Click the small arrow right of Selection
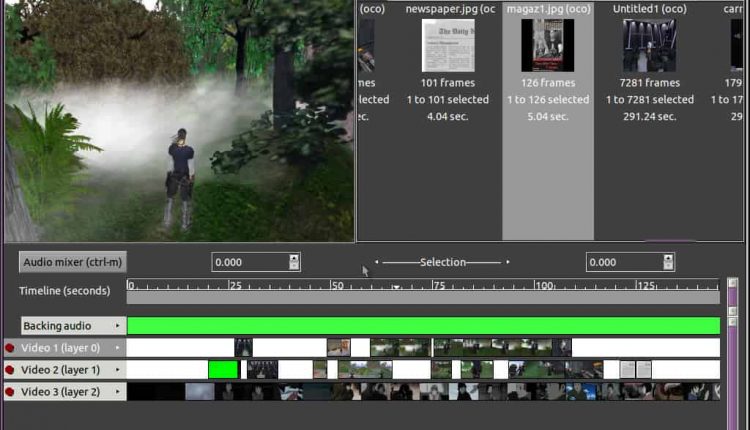750x430 pixels. pyautogui.click(x=507, y=262)
